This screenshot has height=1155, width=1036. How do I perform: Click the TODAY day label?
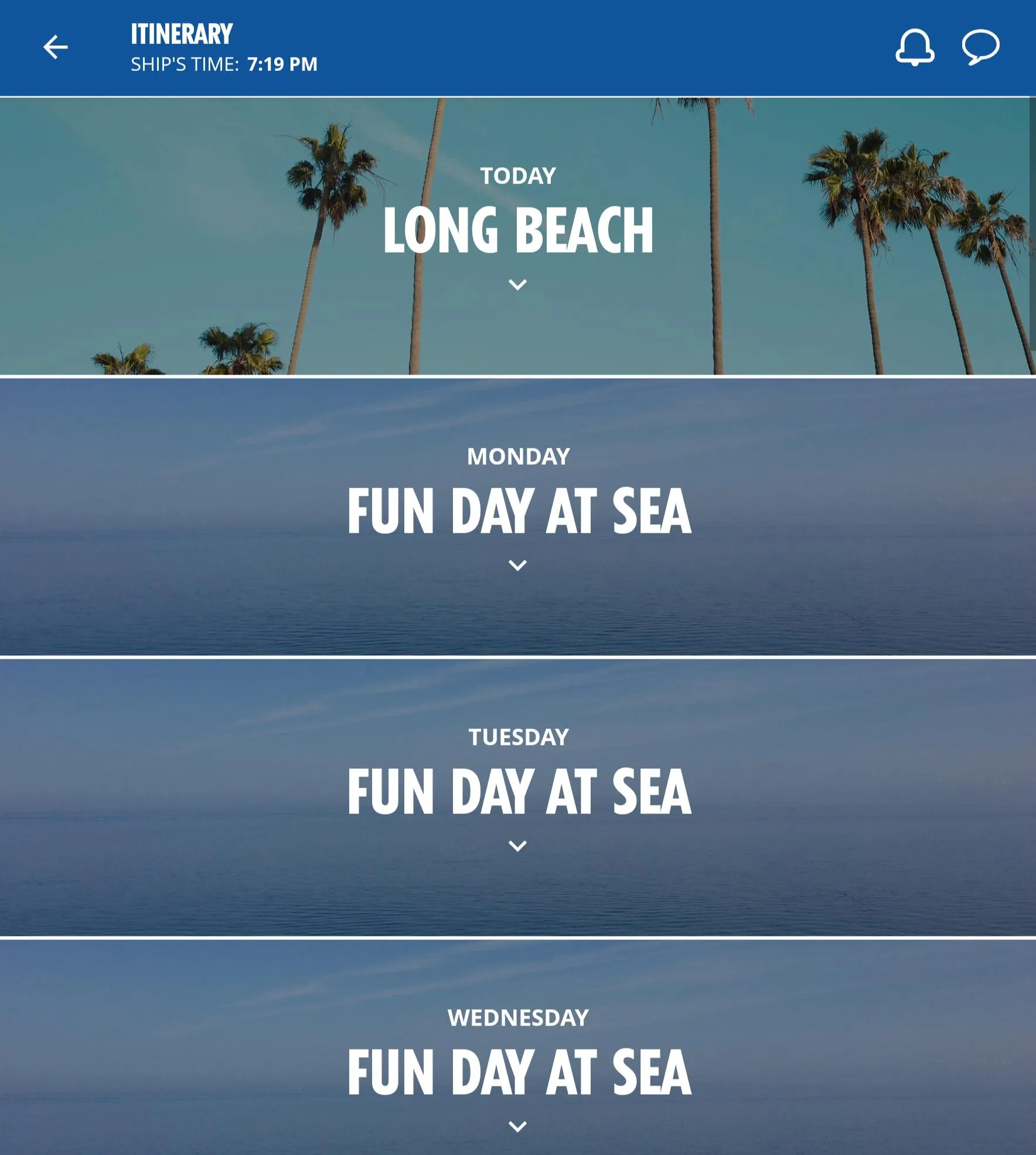click(x=518, y=176)
